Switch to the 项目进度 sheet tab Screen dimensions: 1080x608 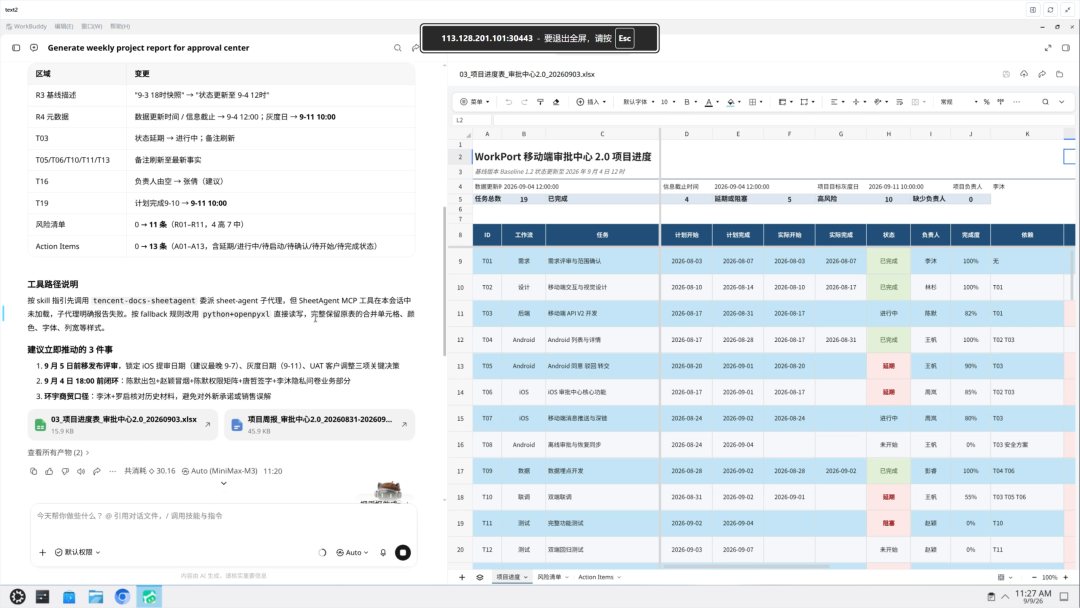click(511, 577)
